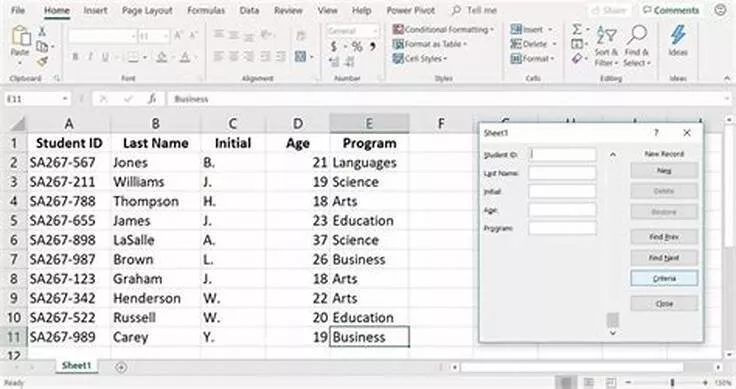736x389 pixels.
Task: Switch to the Data tab
Action: [x=249, y=10]
